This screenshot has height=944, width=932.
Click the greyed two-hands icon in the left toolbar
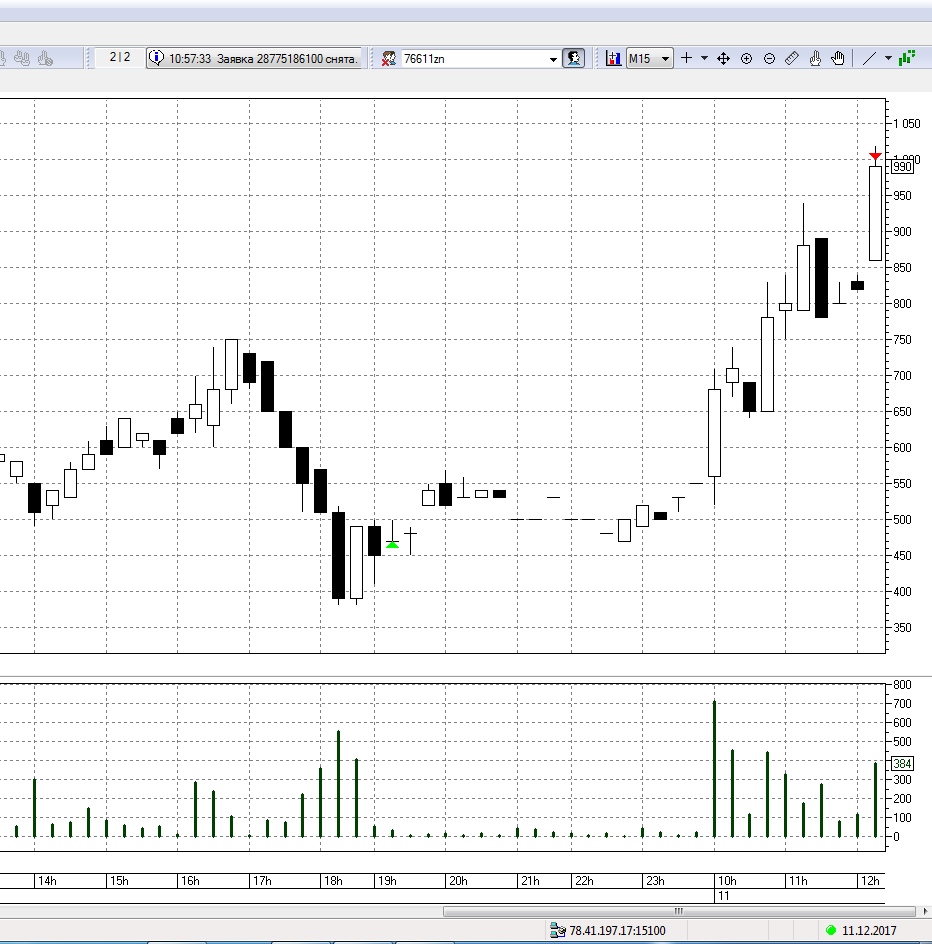tap(22, 58)
